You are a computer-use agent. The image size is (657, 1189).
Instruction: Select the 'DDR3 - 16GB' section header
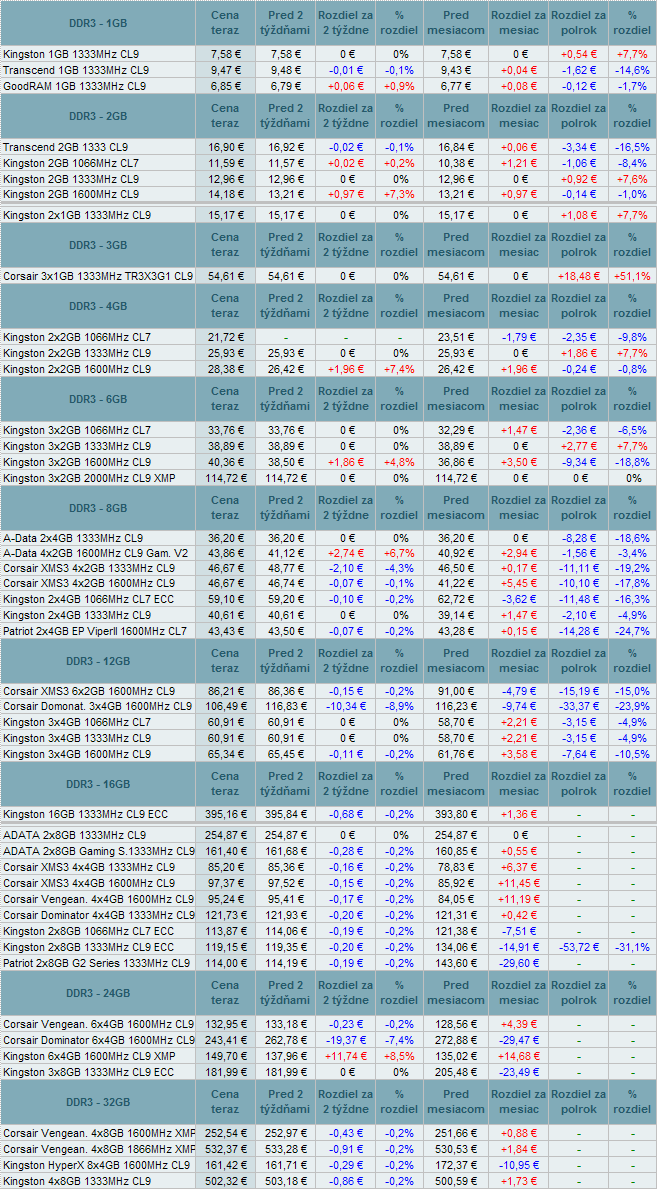[99, 783]
